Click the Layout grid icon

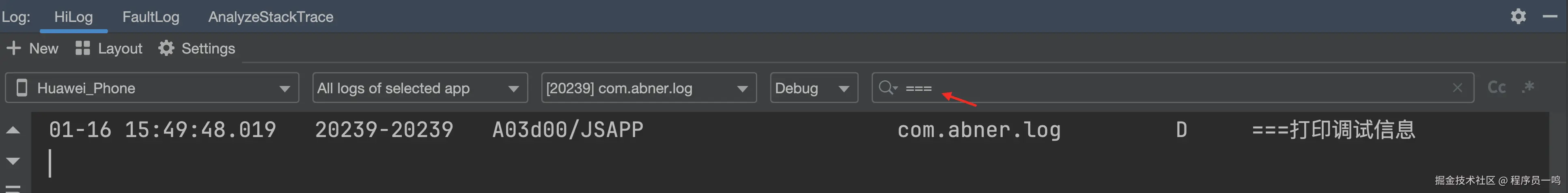click(x=83, y=48)
